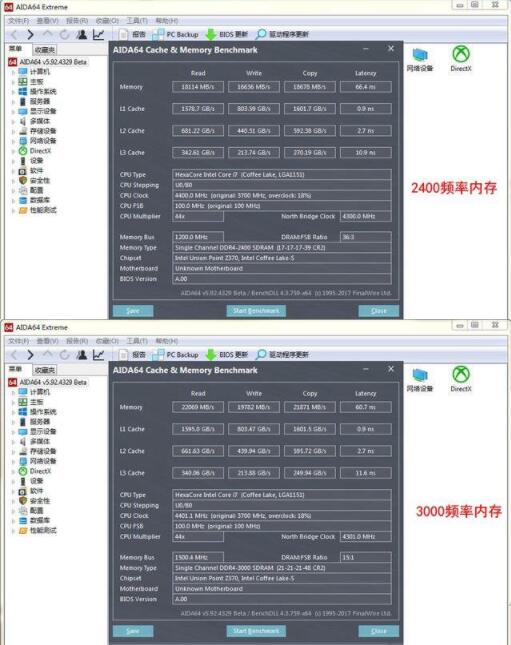Click 驱动程序更新 in 3000频率内存 window toolbar
The height and width of the screenshot is (645, 511).
[282, 355]
